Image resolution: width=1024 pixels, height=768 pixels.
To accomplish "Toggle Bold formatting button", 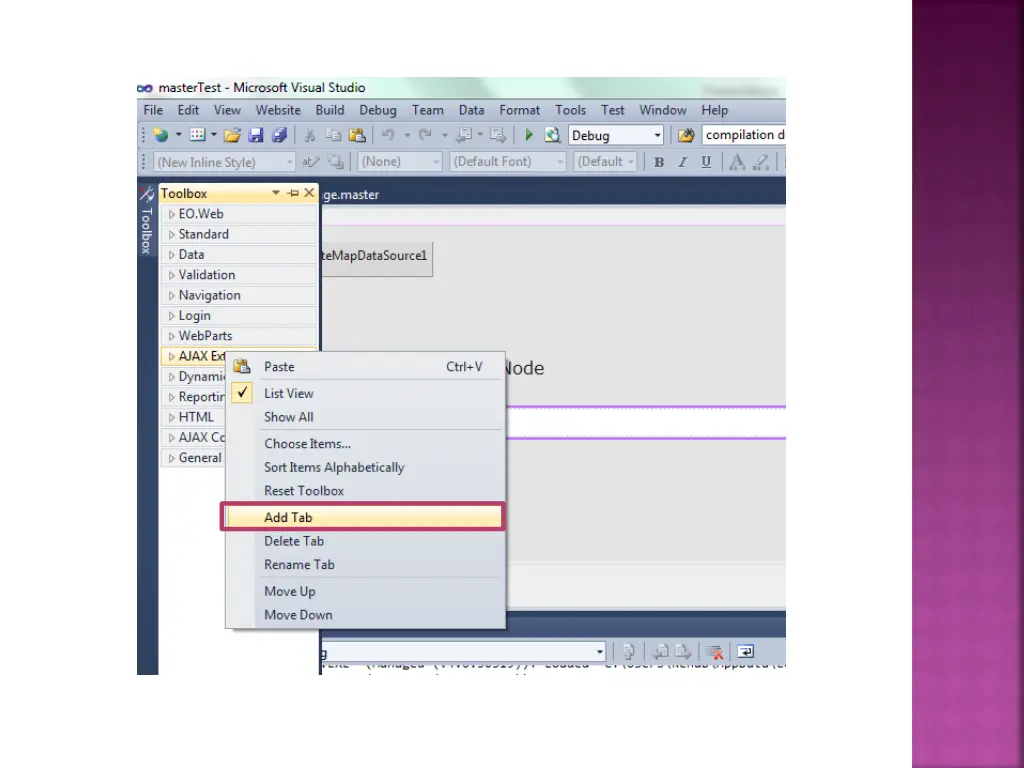I will coord(659,162).
